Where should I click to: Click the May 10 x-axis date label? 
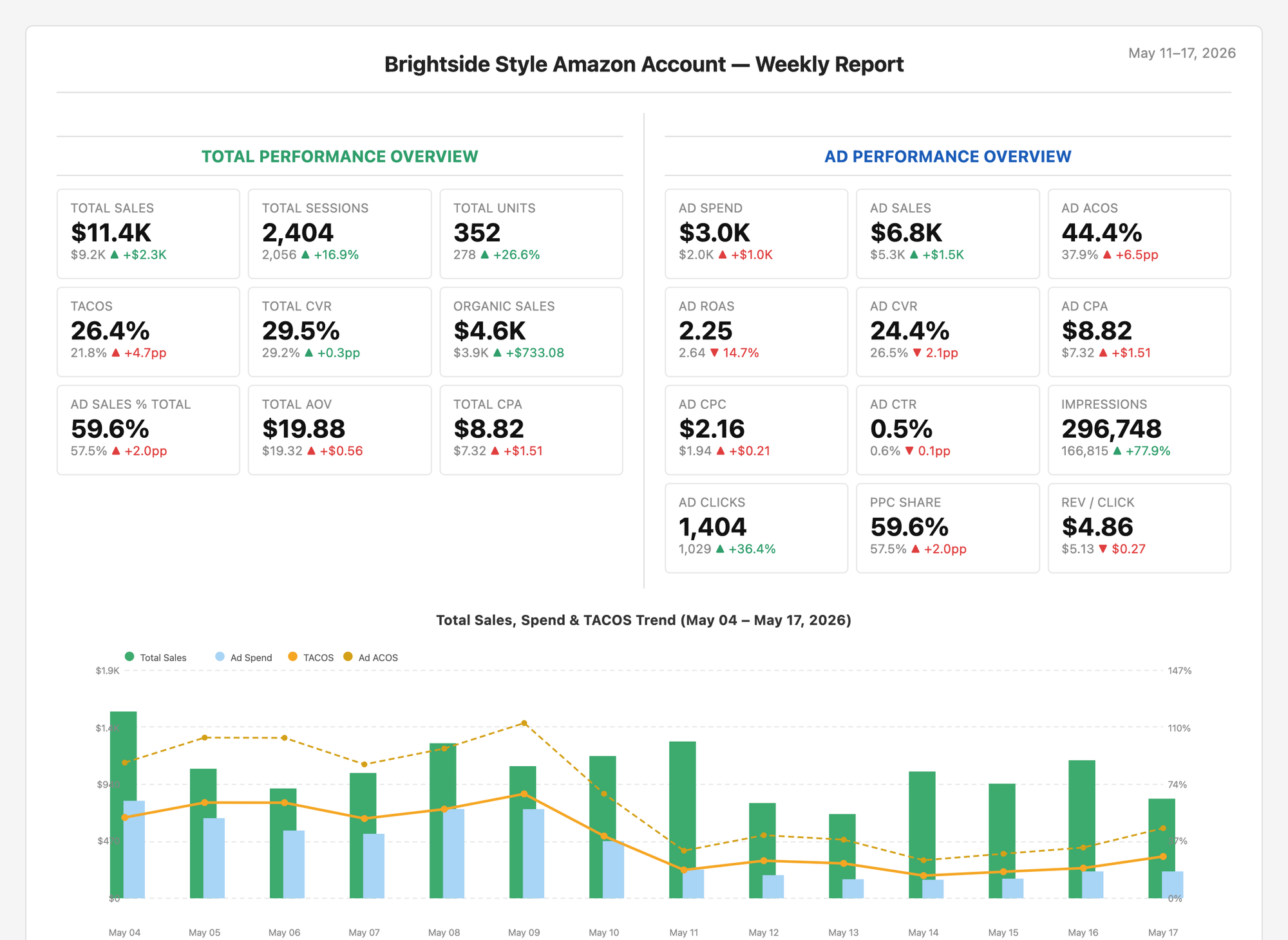point(603,932)
